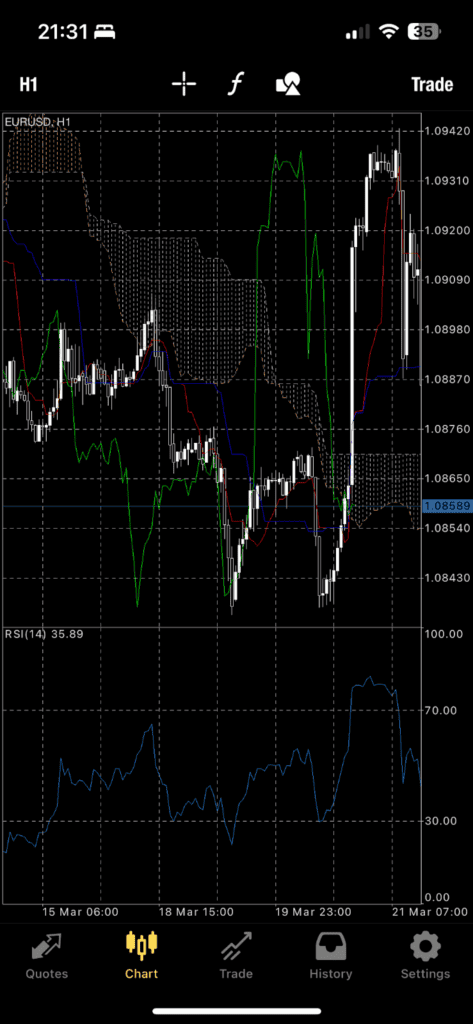Tap the crosshair tool icon

click(x=184, y=84)
